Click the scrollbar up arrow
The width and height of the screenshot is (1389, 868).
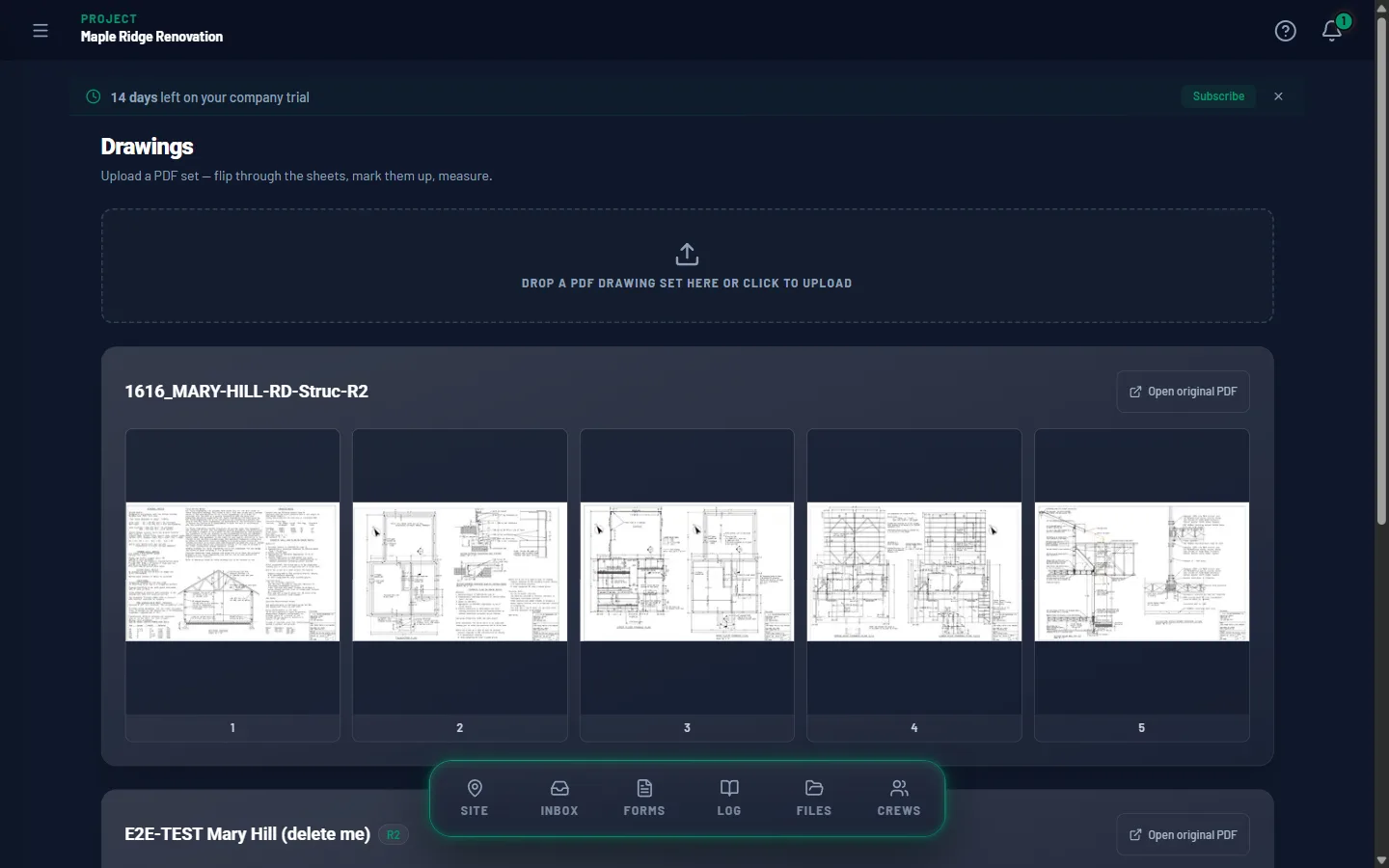[1381, 7]
